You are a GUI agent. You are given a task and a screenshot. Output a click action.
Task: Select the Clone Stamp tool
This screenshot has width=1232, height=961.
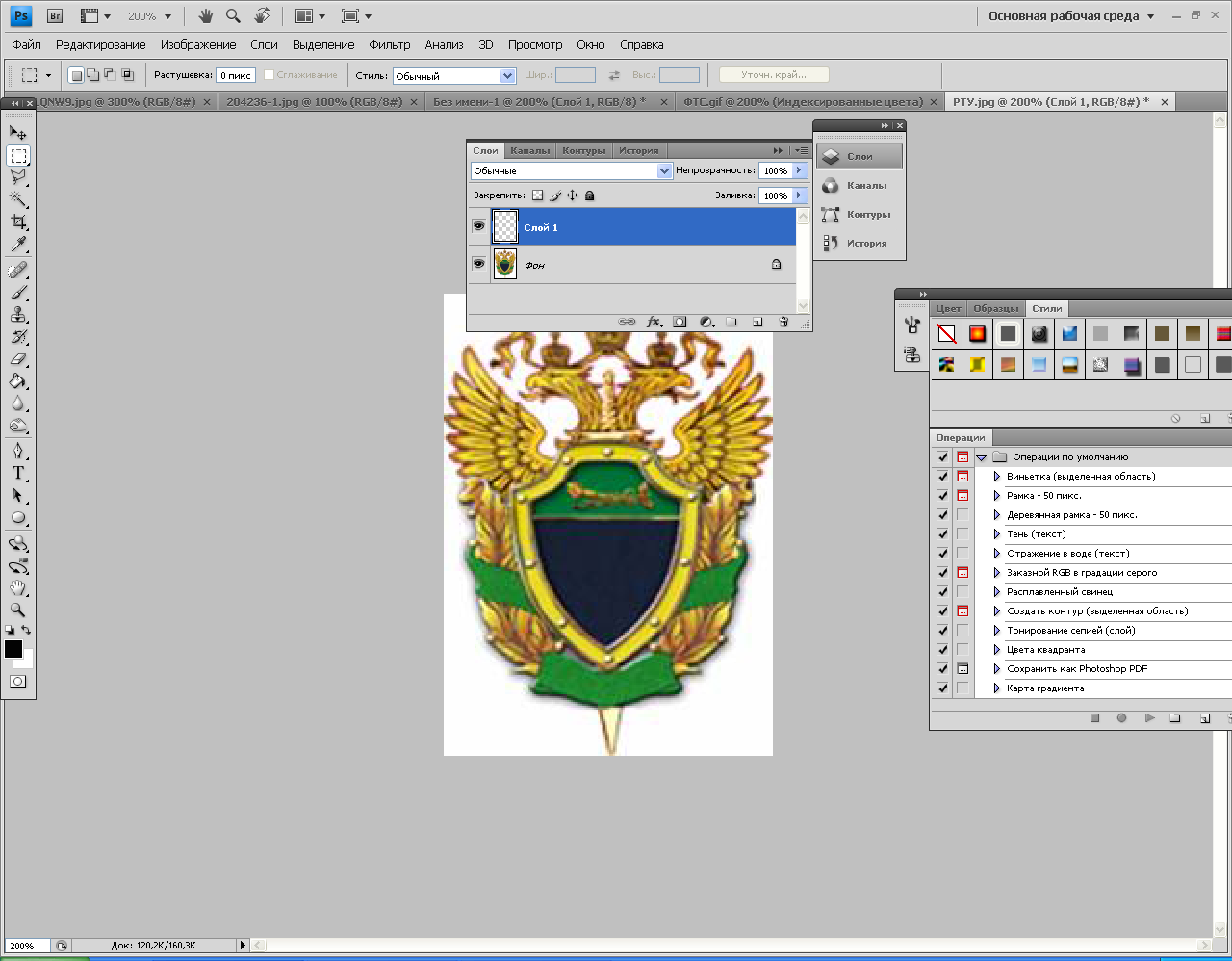tap(18, 315)
